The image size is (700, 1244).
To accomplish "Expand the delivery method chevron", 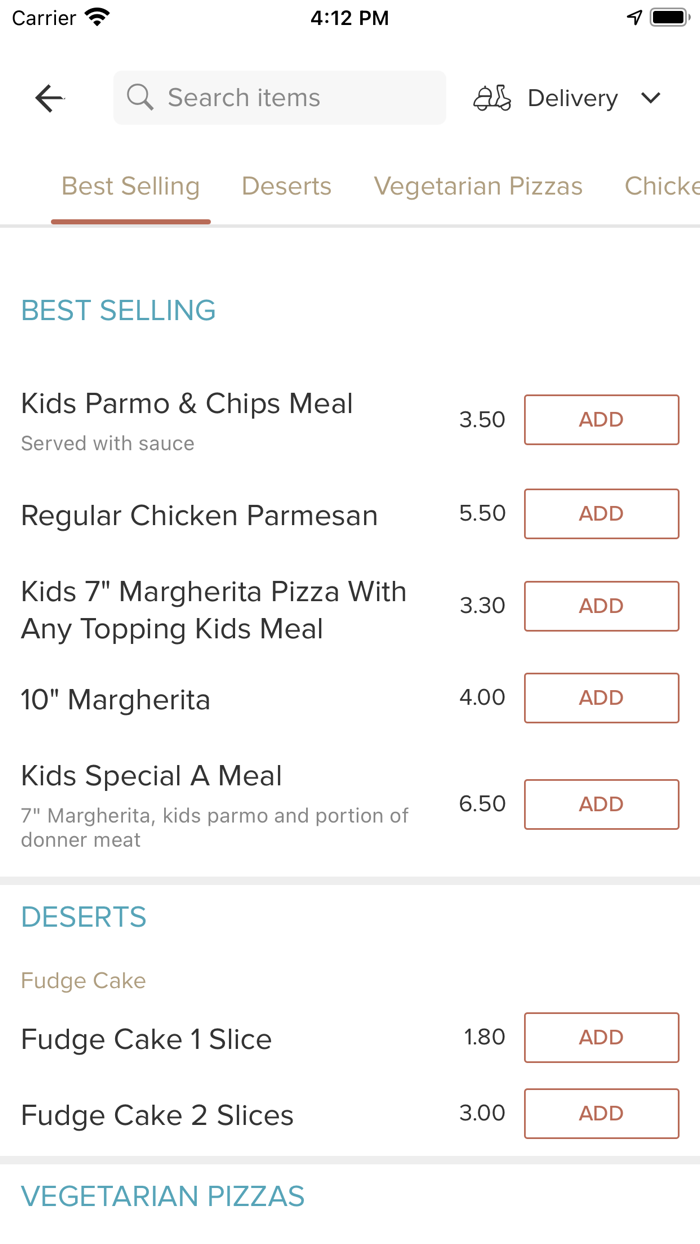I will pyautogui.click(x=651, y=98).
